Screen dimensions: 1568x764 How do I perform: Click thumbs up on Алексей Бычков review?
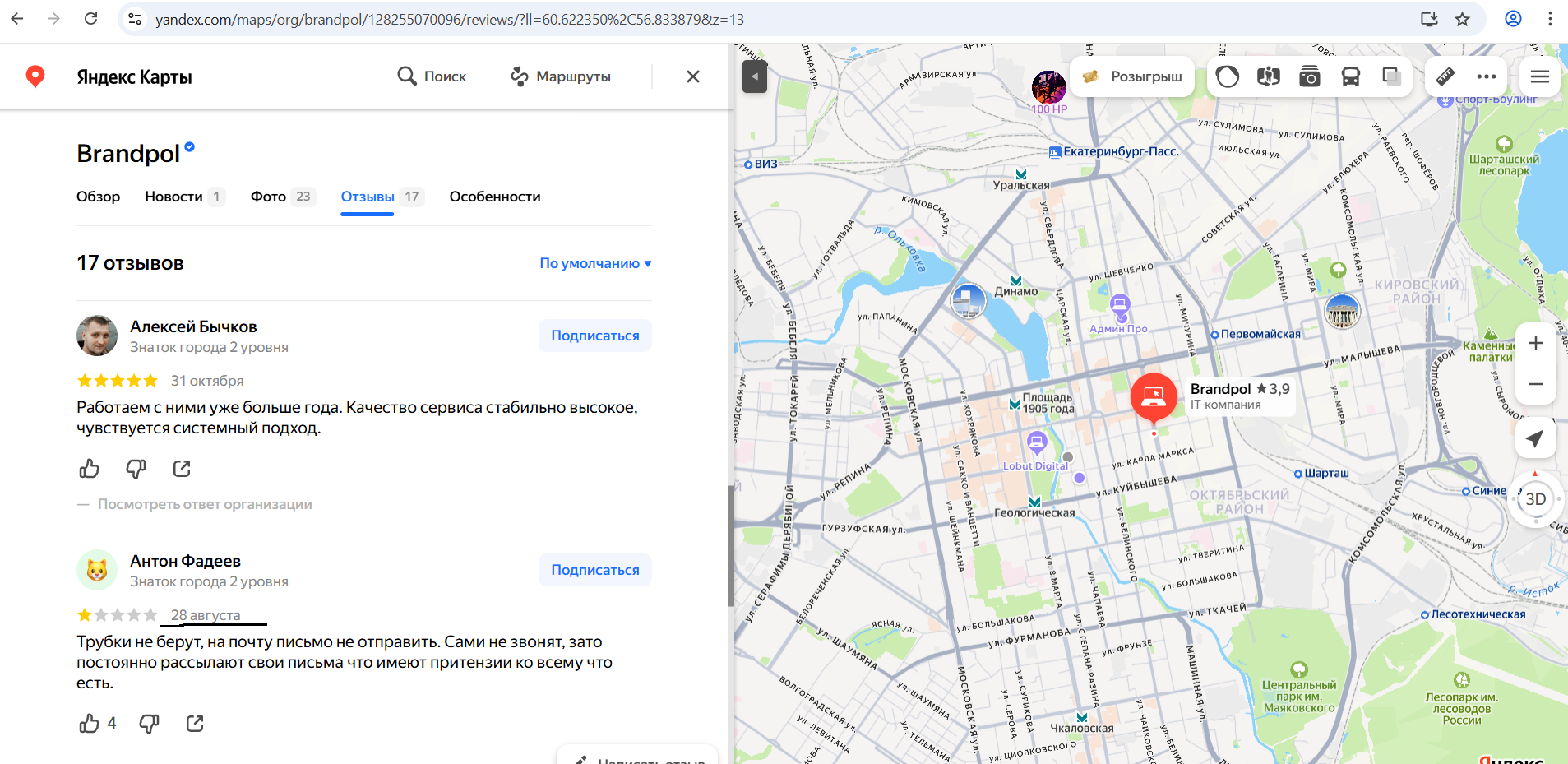point(89,469)
